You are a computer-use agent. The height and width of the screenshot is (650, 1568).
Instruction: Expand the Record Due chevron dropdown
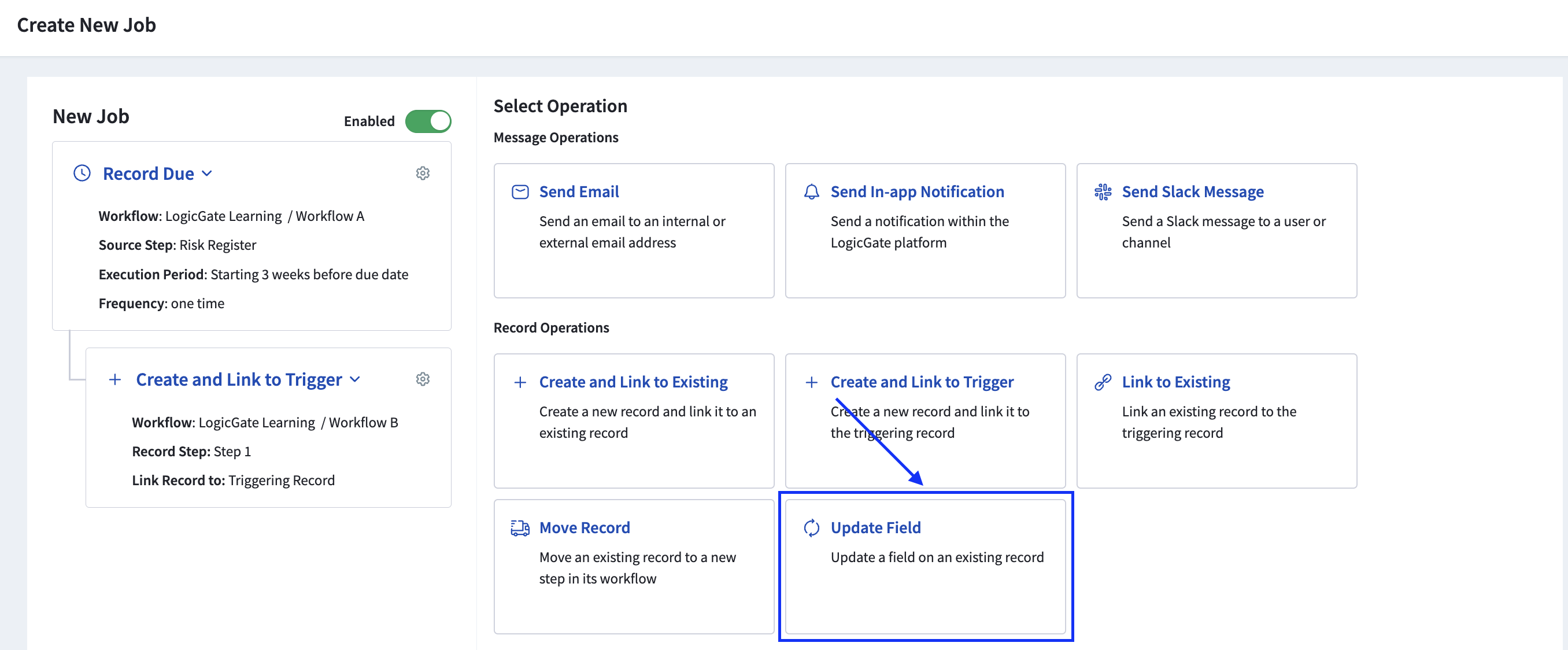coord(207,173)
